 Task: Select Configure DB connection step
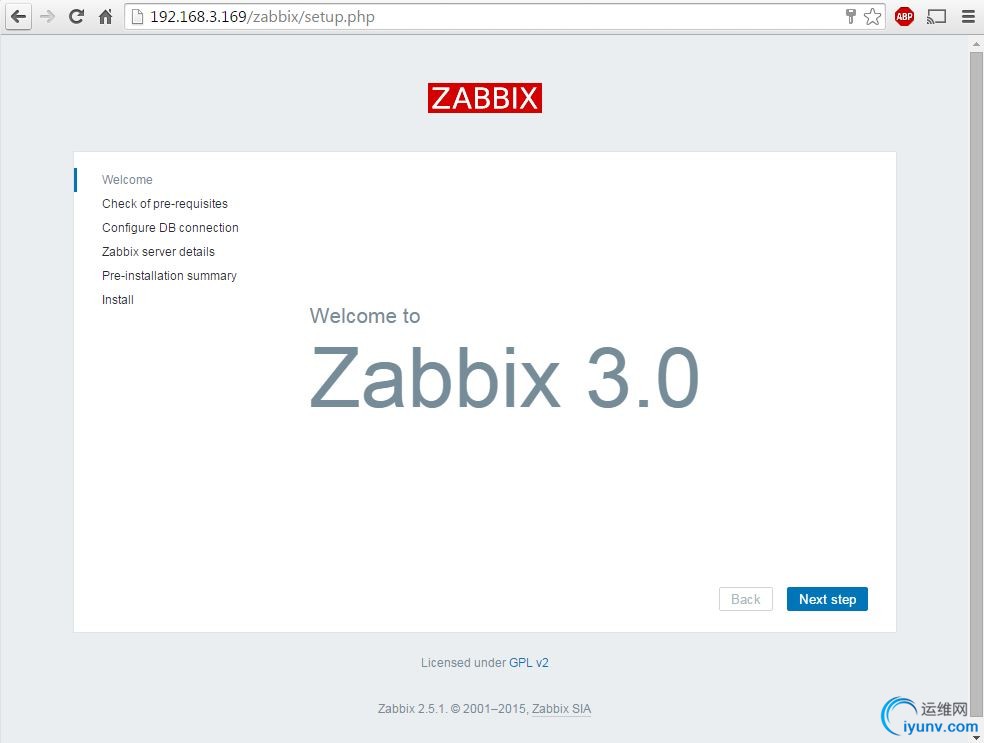[170, 227]
